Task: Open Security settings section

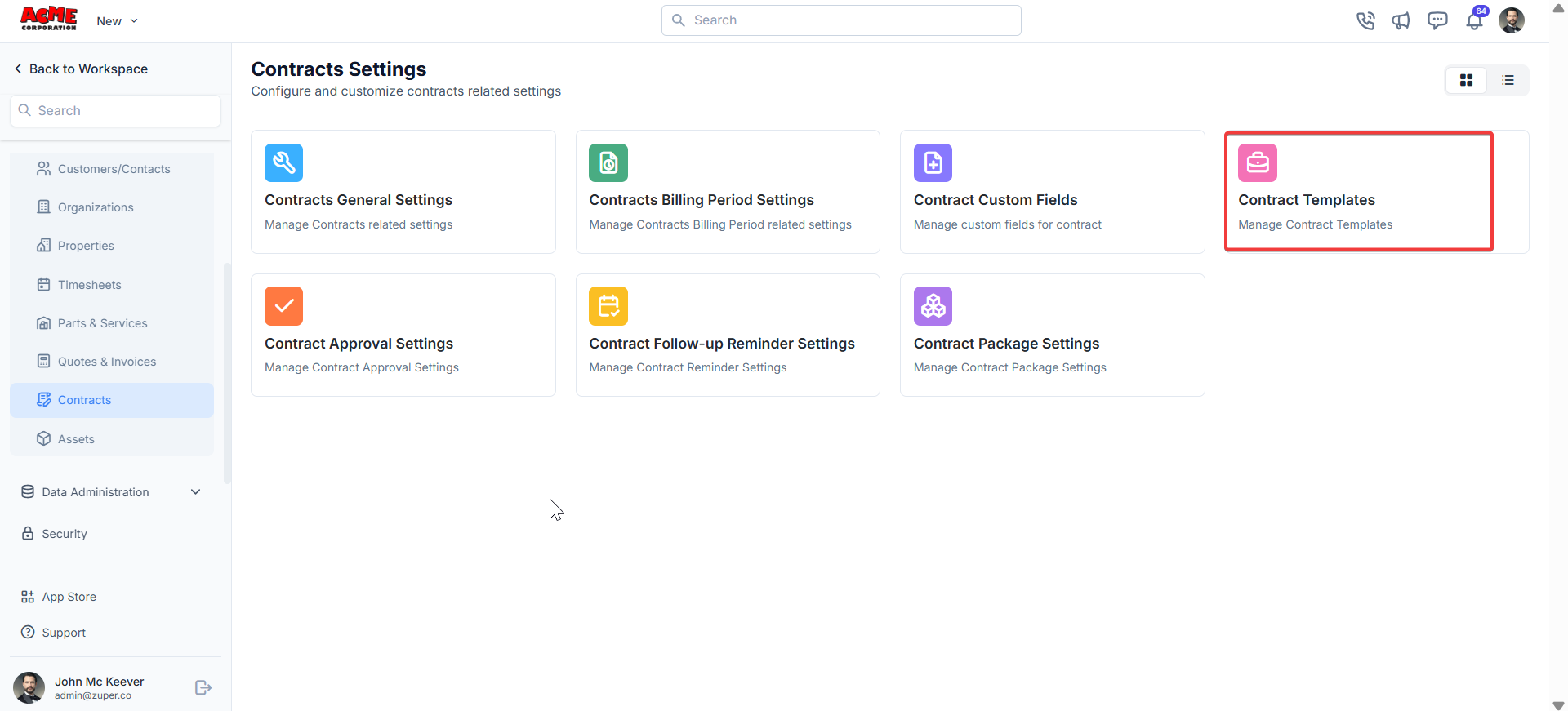Action: pyautogui.click(x=65, y=534)
